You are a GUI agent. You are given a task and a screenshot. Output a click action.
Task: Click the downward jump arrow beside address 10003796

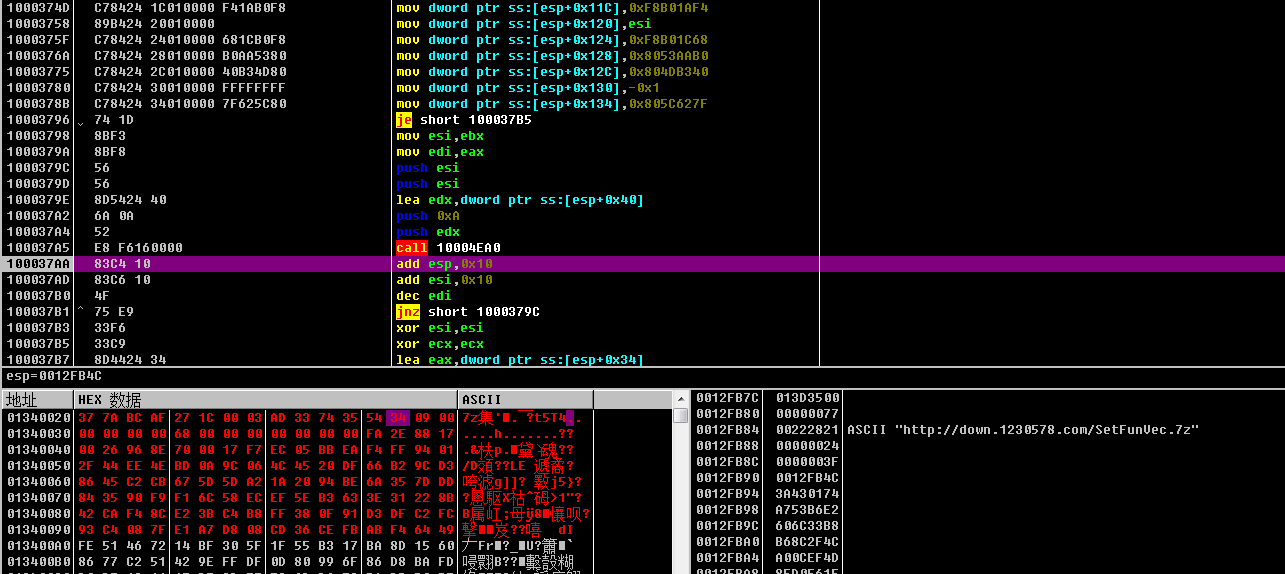[x=81, y=121]
